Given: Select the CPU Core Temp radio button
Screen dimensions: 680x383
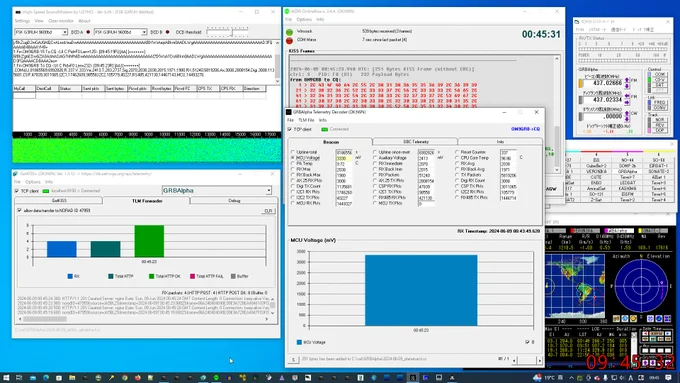Looking at the screenshot, I should pyautogui.click(x=457, y=158).
